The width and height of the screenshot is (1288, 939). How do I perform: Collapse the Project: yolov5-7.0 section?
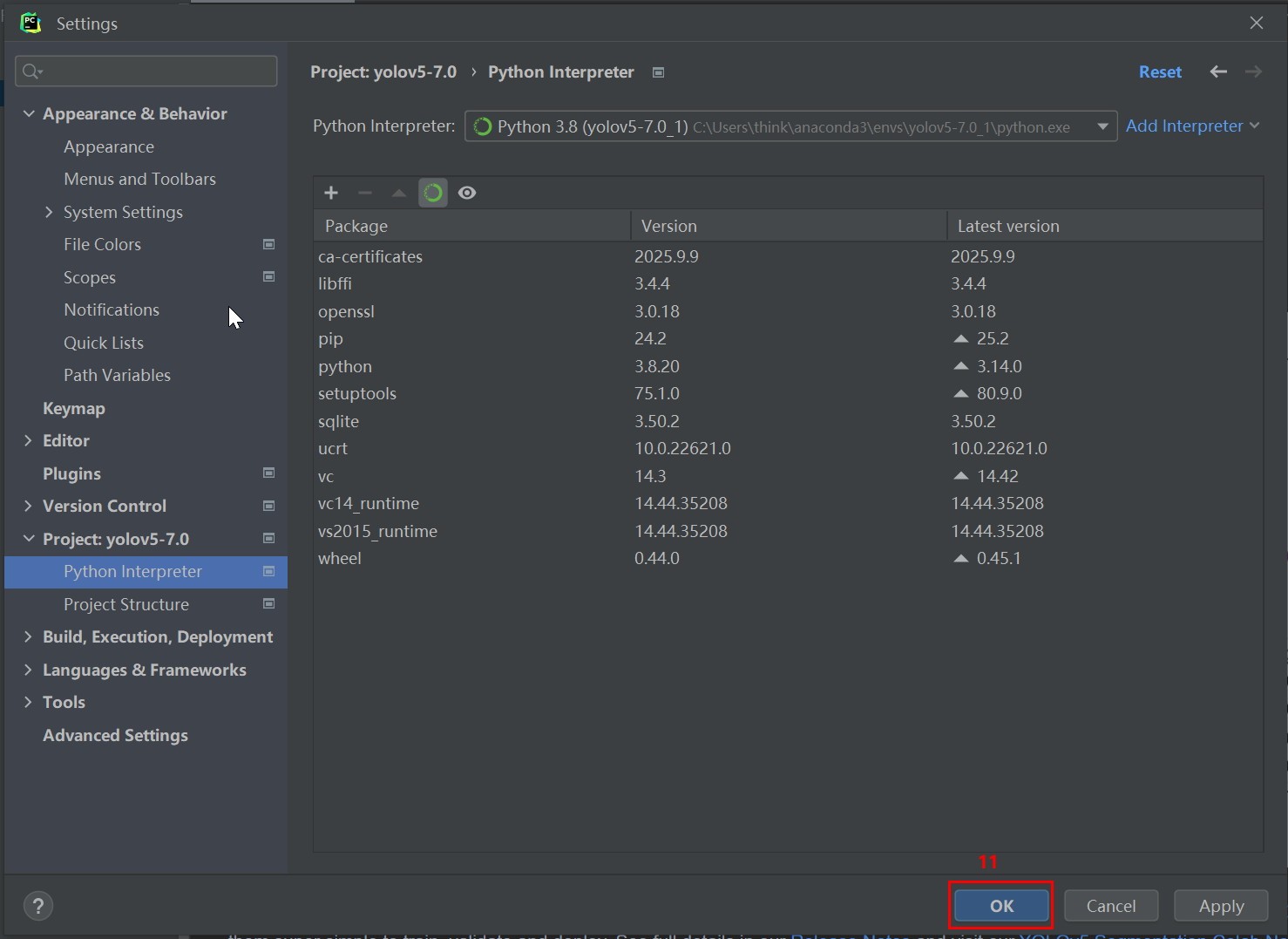click(x=29, y=538)
